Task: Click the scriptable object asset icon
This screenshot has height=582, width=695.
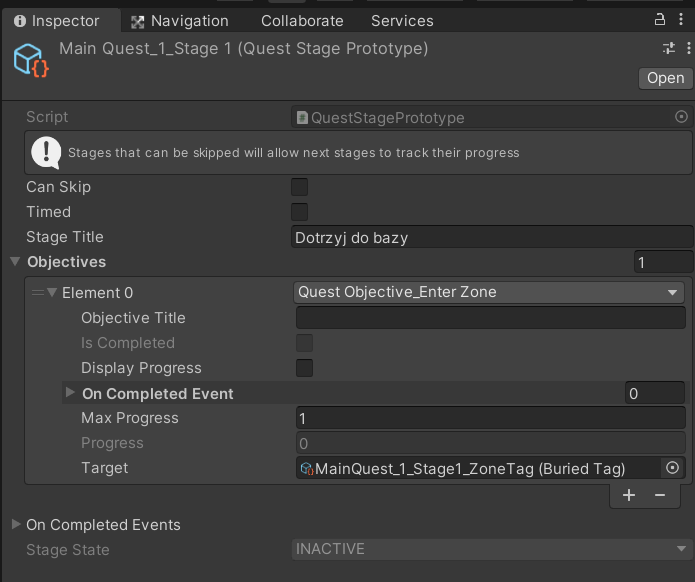Action: 31,60
